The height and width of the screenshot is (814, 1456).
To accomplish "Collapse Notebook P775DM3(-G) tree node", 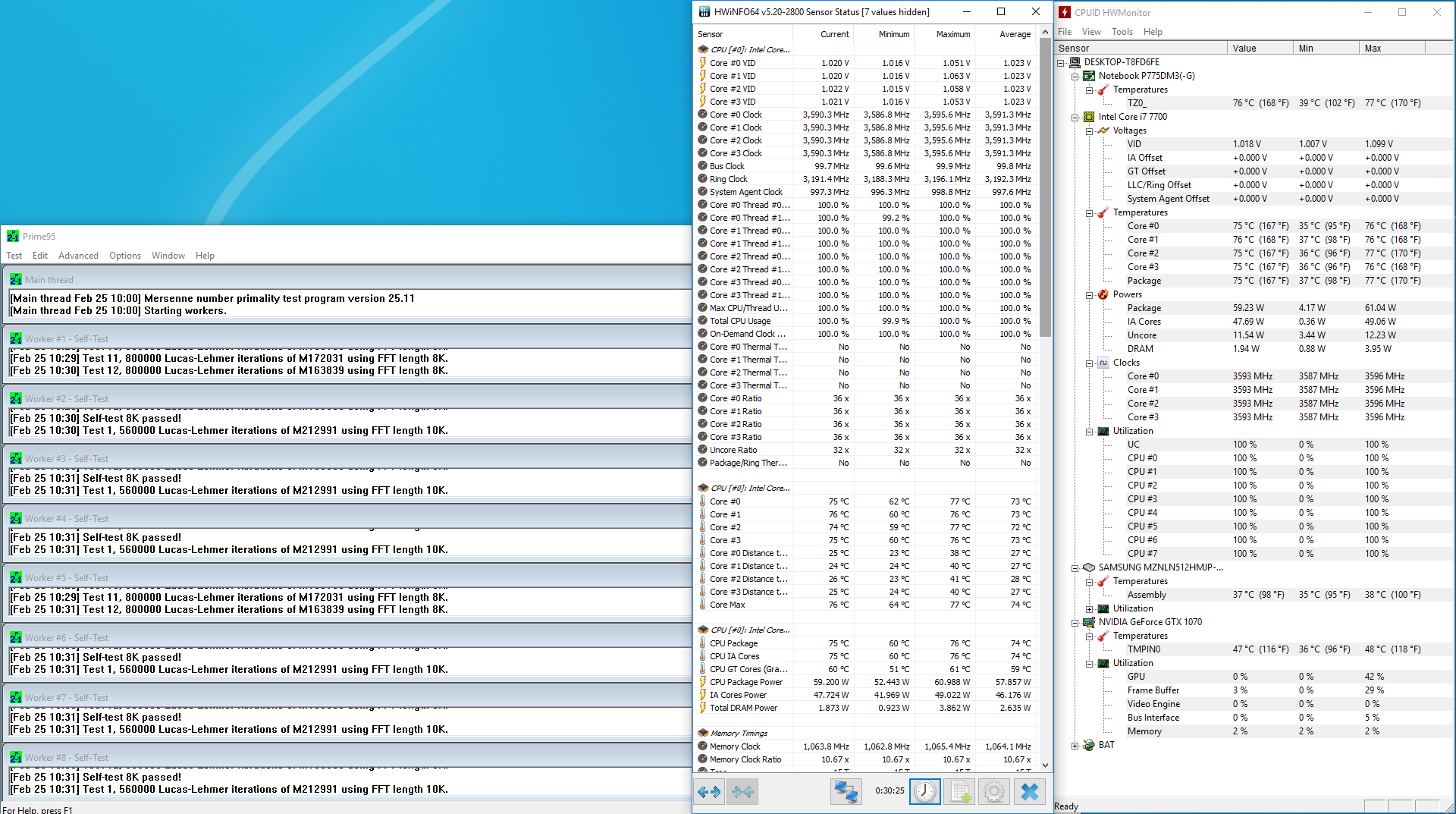I will pos(1075,77).
